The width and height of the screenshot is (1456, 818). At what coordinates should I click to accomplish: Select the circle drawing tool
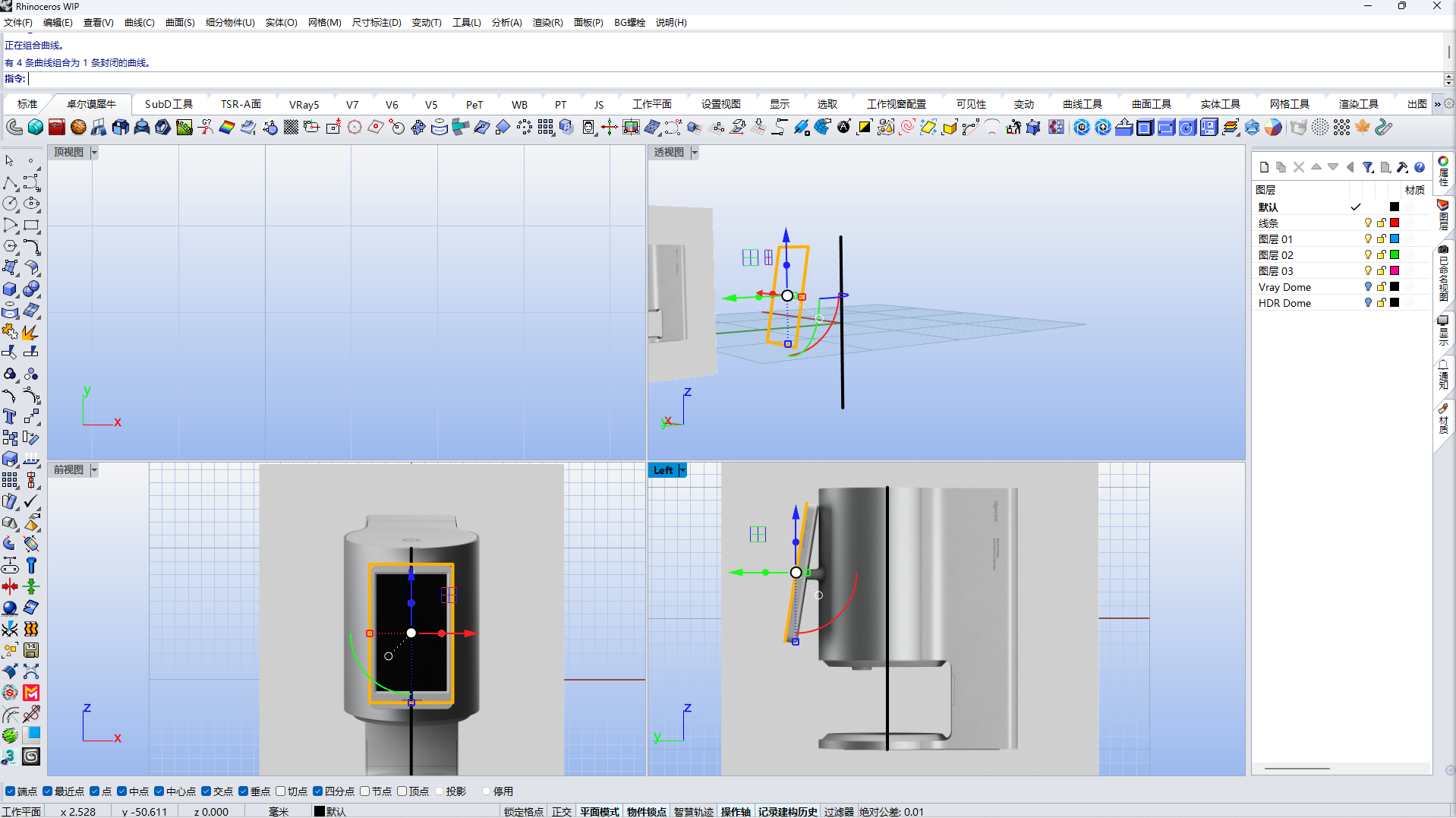(x=10, y=204)
